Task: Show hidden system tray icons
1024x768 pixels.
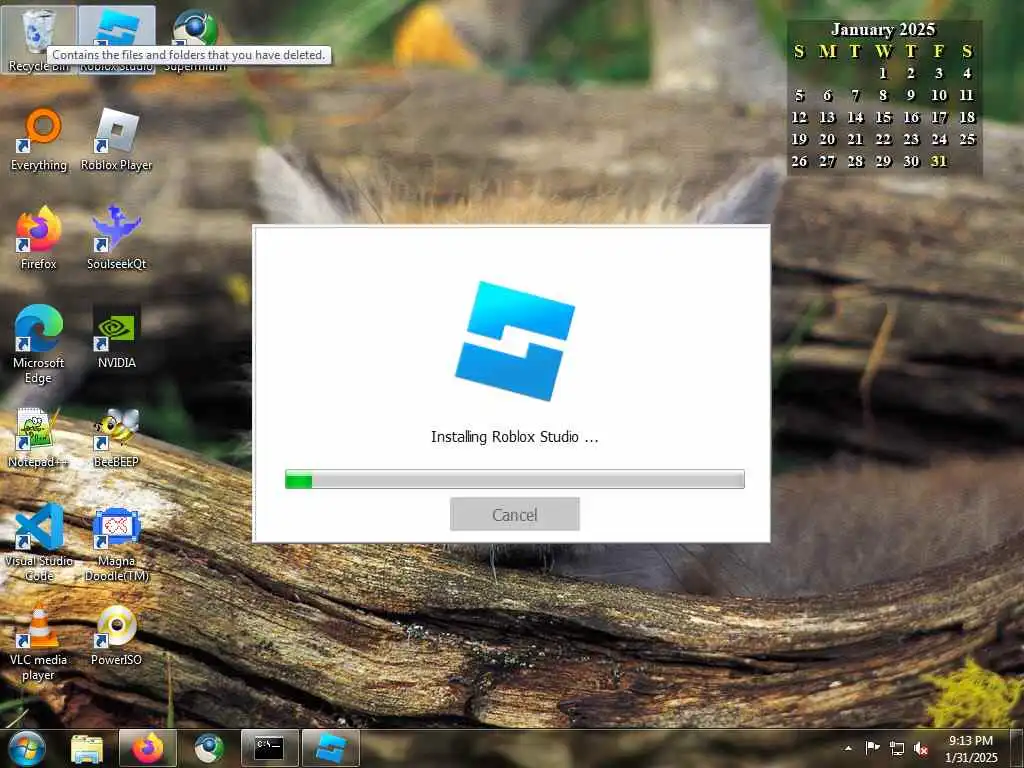Action: pos(848,748)
